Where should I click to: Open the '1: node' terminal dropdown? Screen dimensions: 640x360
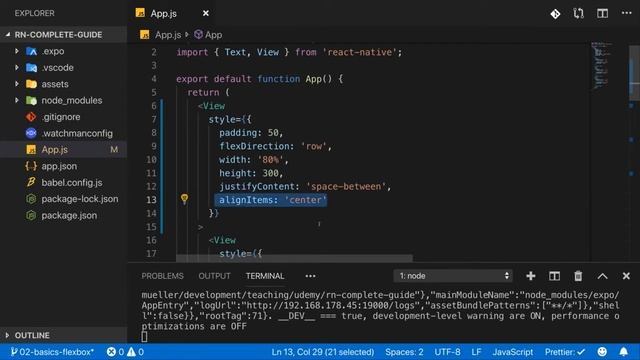(453, 276)
